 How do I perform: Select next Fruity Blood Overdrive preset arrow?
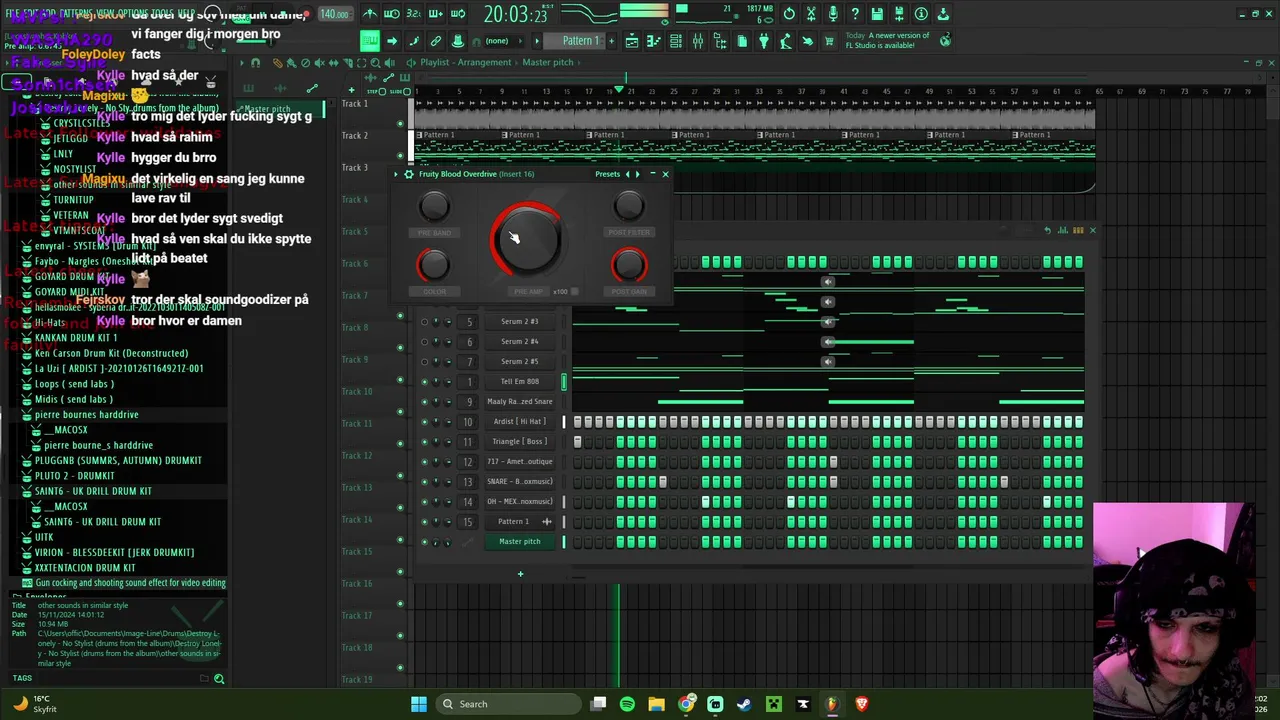(637, 174)
